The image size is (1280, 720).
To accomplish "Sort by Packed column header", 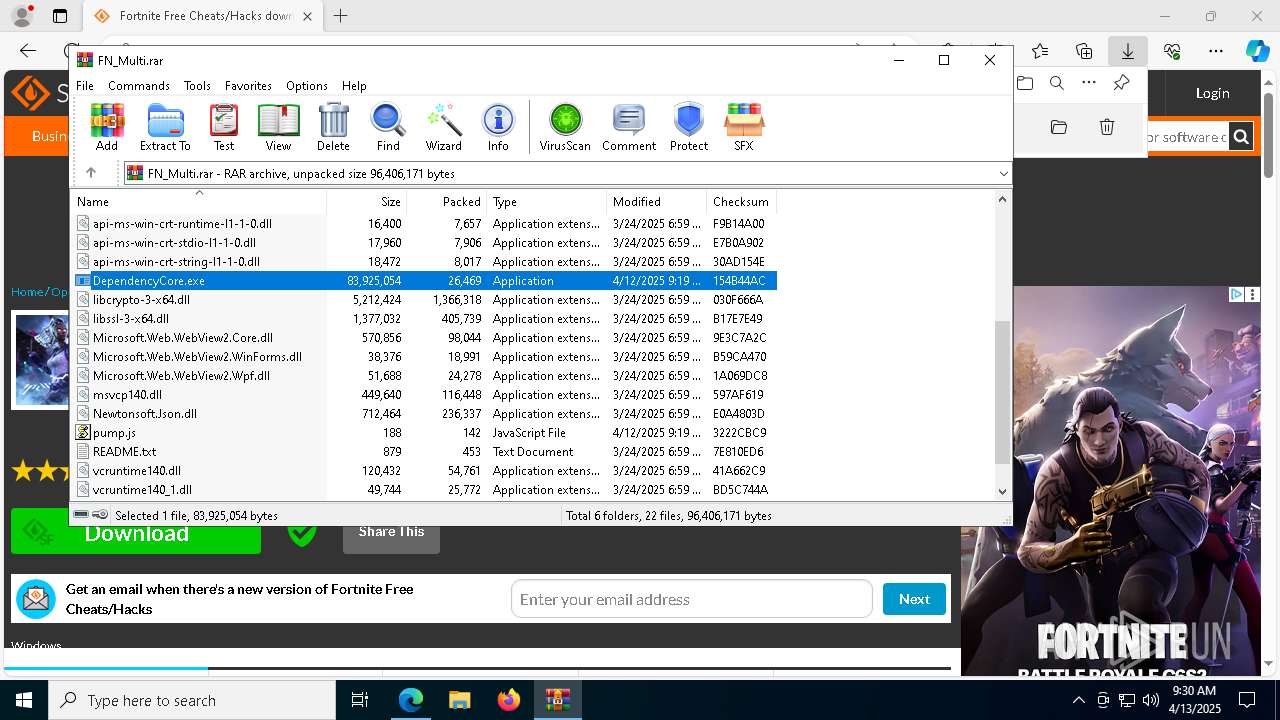I will pyautogui.click(x=447, y=201).
